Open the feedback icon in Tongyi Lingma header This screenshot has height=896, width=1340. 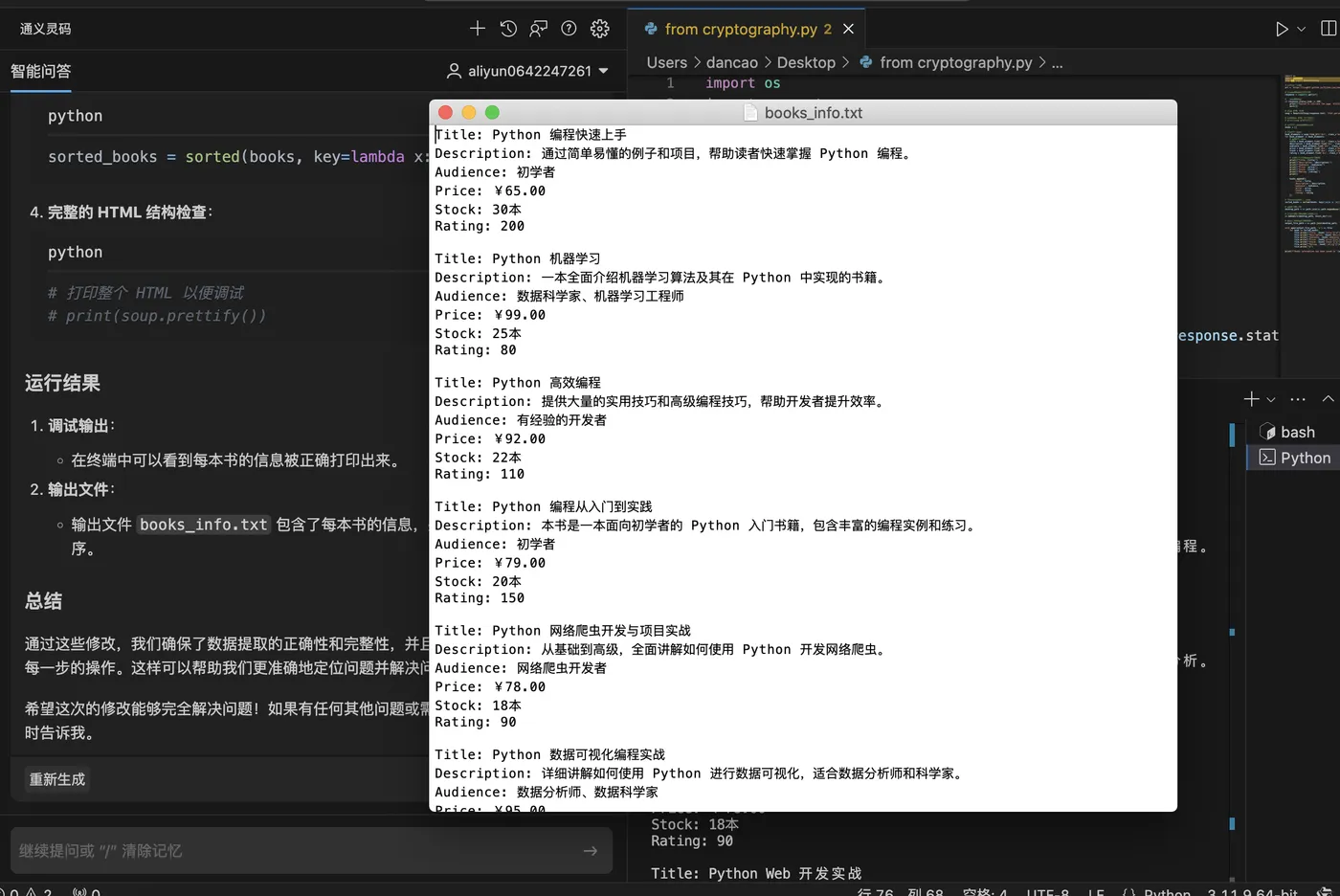[x=539, y=29]
